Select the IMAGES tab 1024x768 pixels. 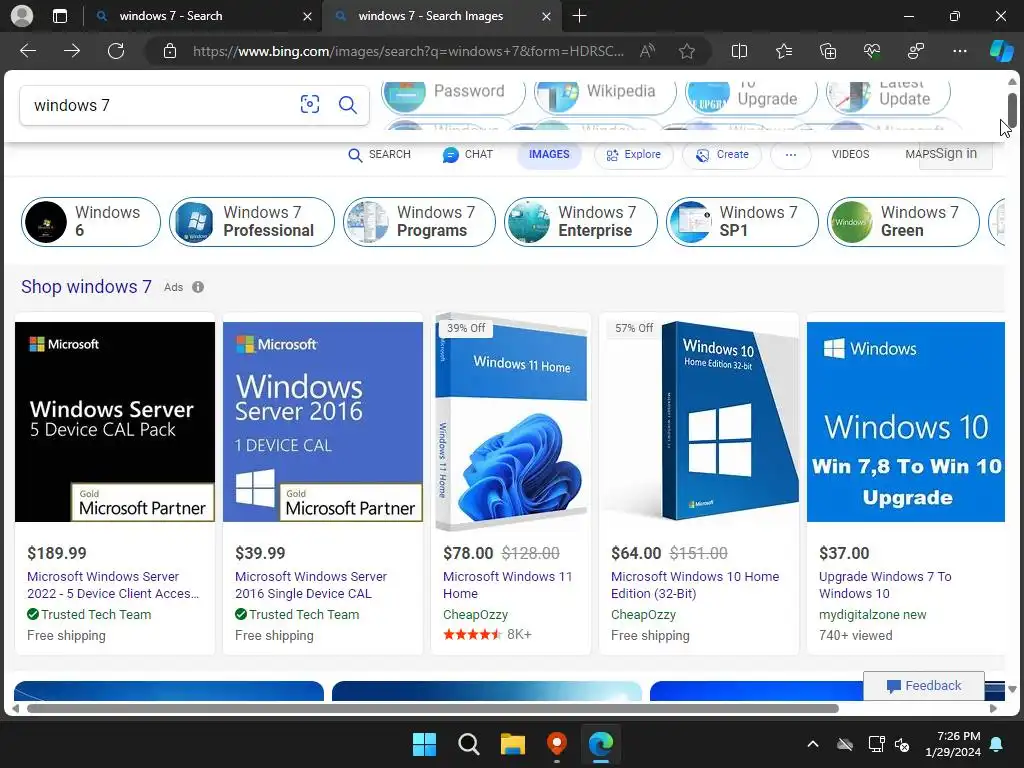[549, 155]
